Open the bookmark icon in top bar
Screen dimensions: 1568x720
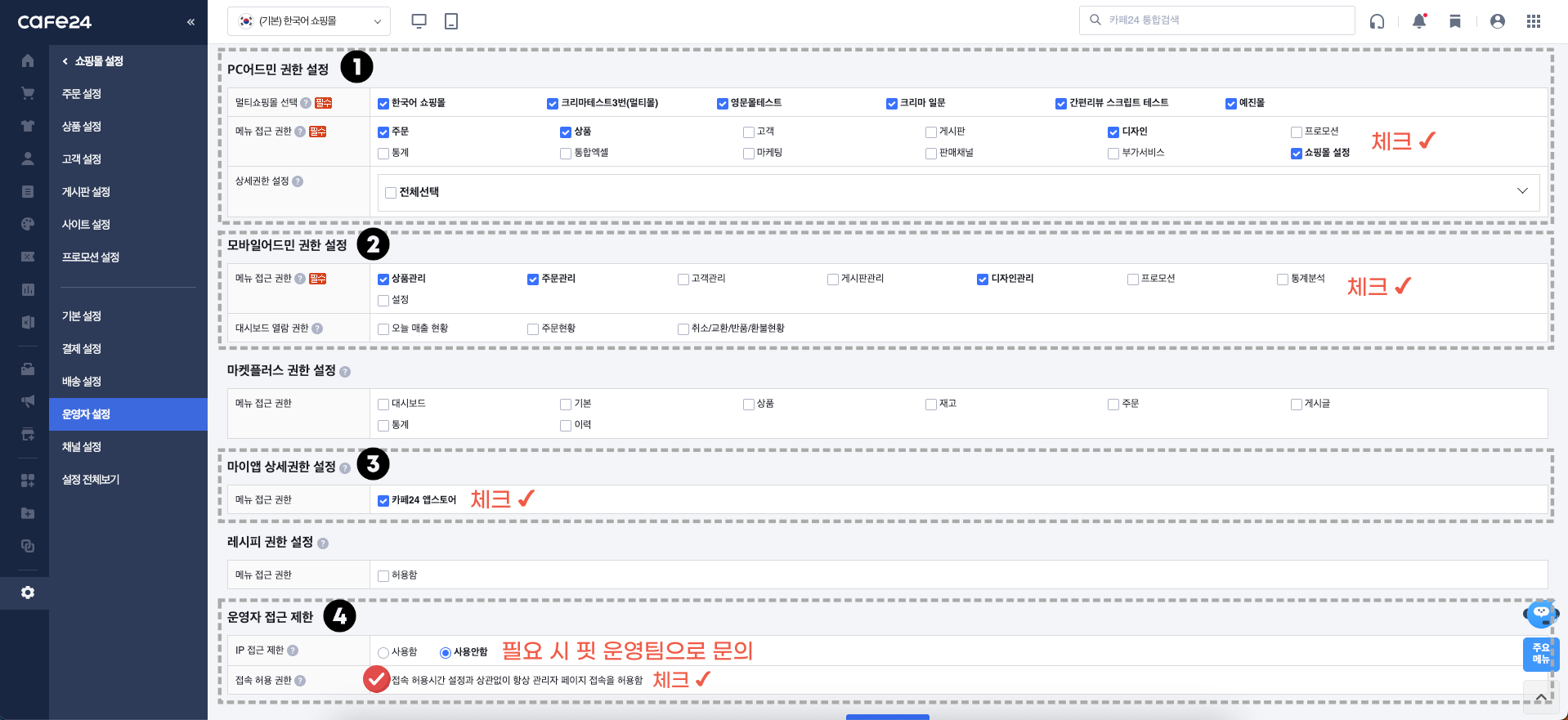coord(1455,21)
